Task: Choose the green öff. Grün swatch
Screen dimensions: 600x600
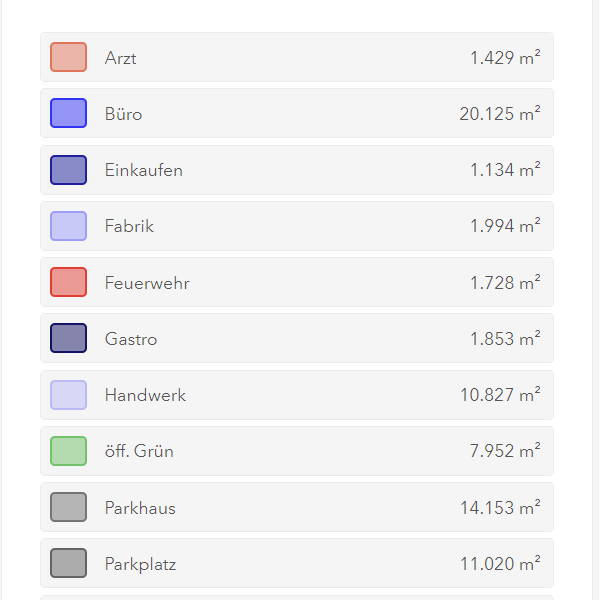Action: (x=68, y=451)
